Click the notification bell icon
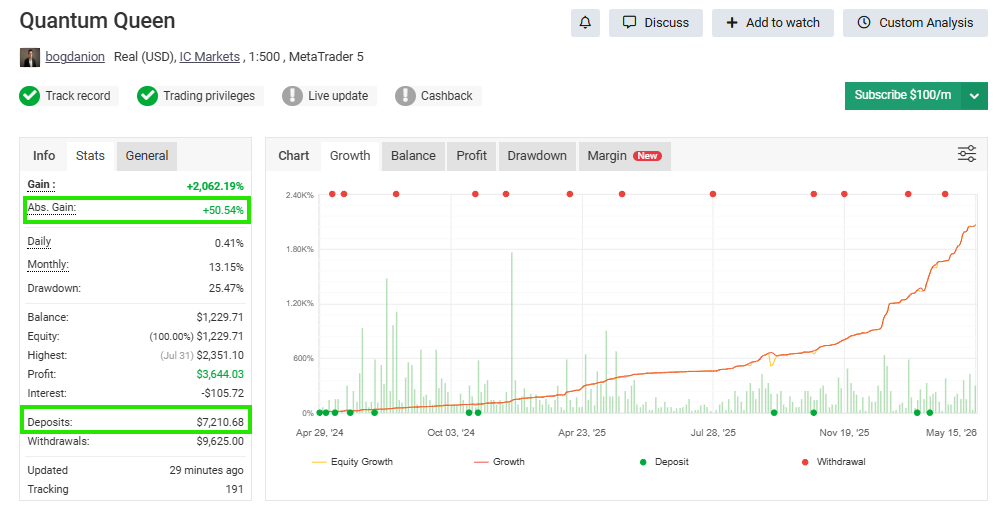 (x=585, y=22)
